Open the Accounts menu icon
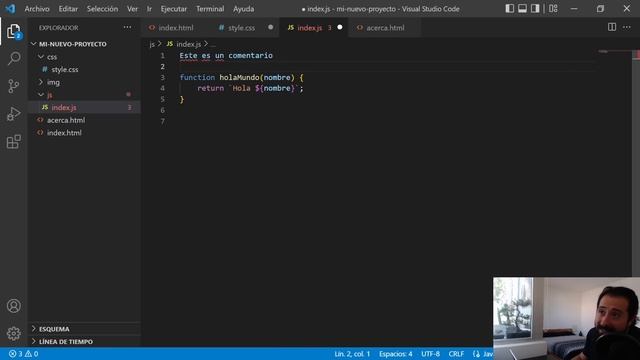The height and width of the screenshot is (360, 640). [x=13, y=306]
